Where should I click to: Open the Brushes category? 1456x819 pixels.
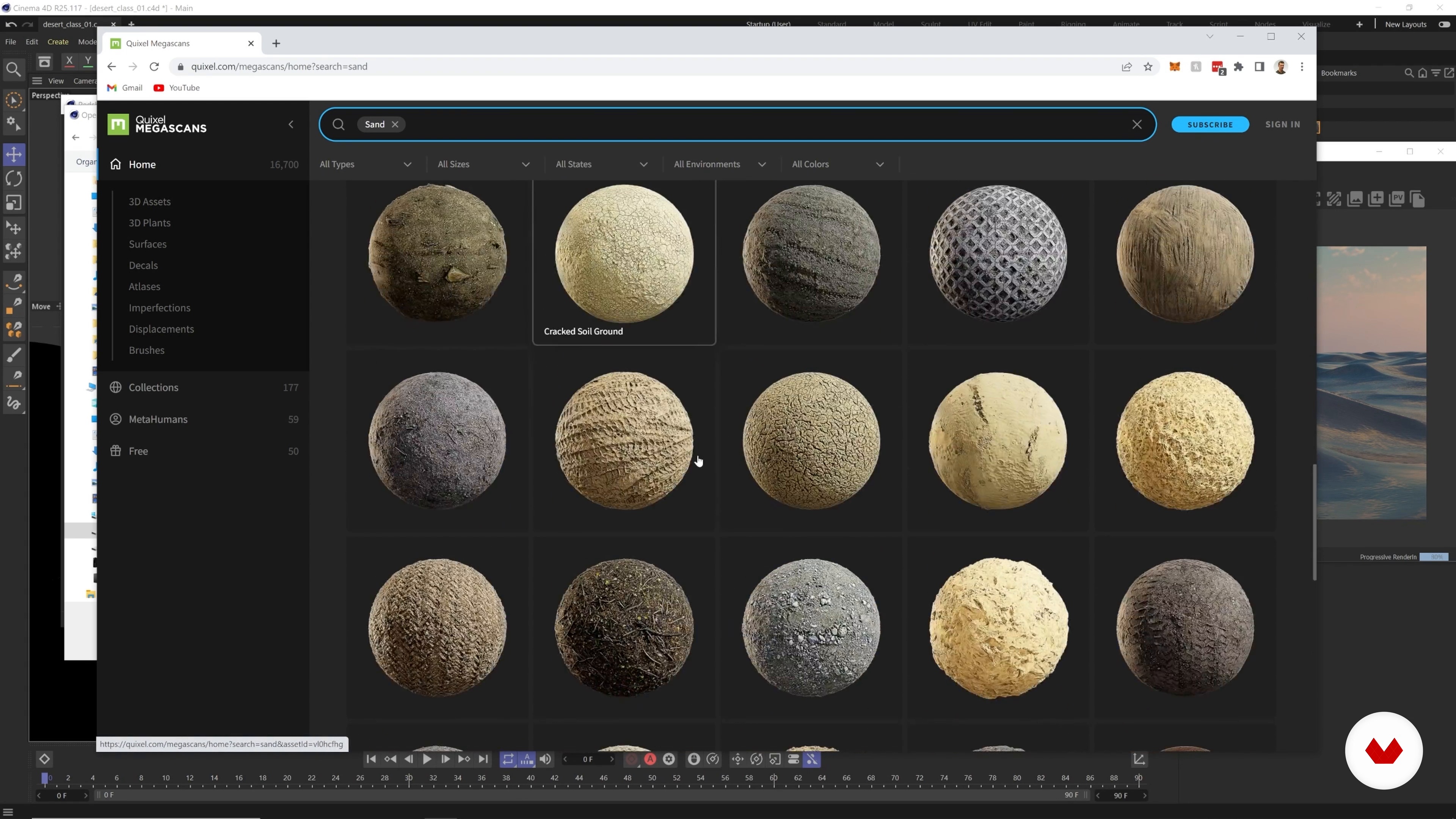146,350
